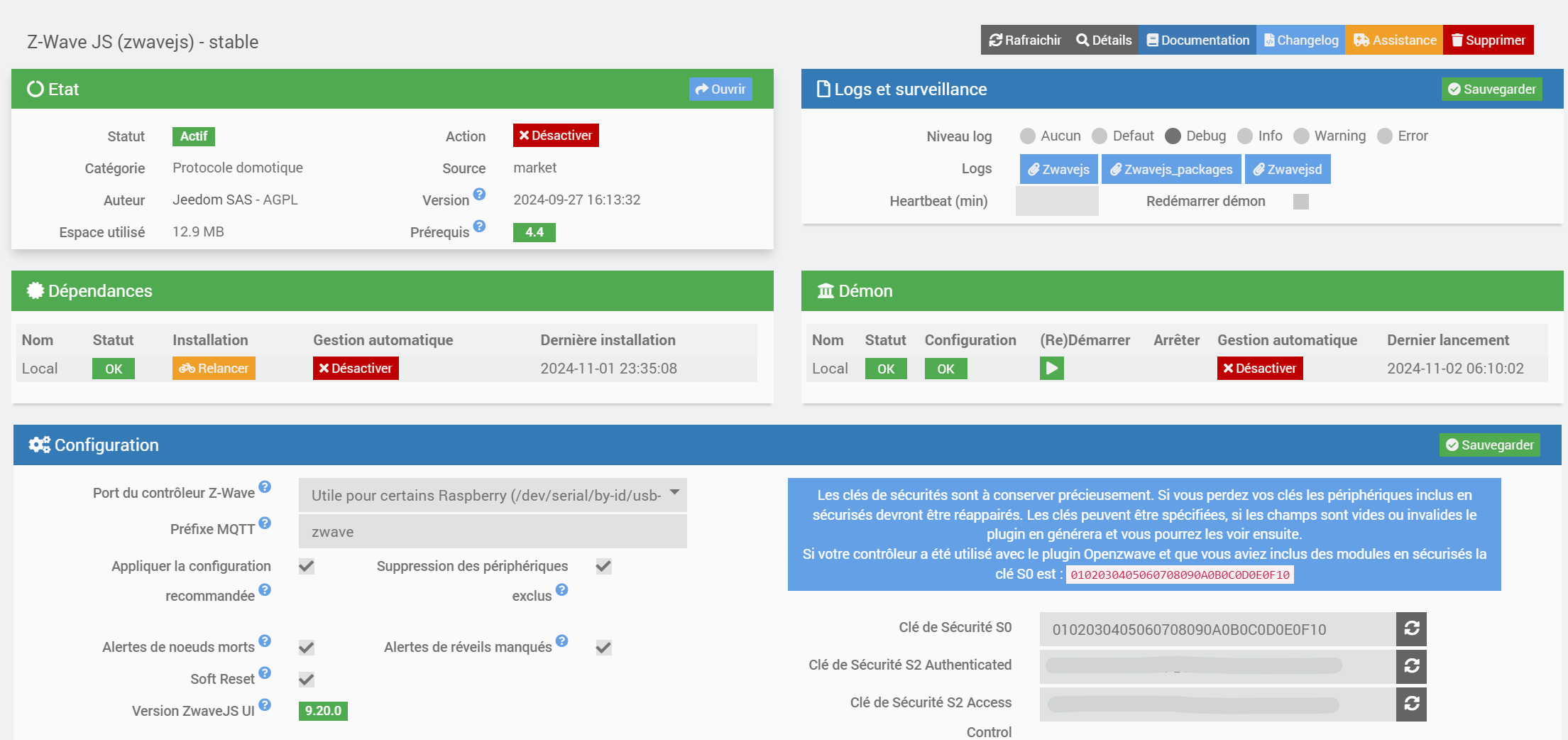Click the Rafraichir refresh button
The height and width of the screenshot is (740, 1568).
(x=1025, y=40)
